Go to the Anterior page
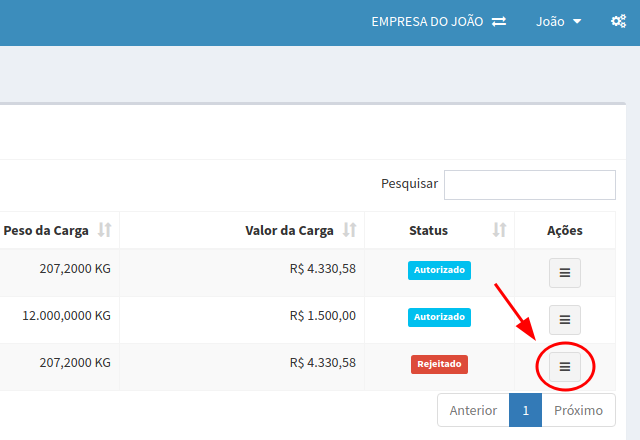Screen dimensions: 640x440 473,410
